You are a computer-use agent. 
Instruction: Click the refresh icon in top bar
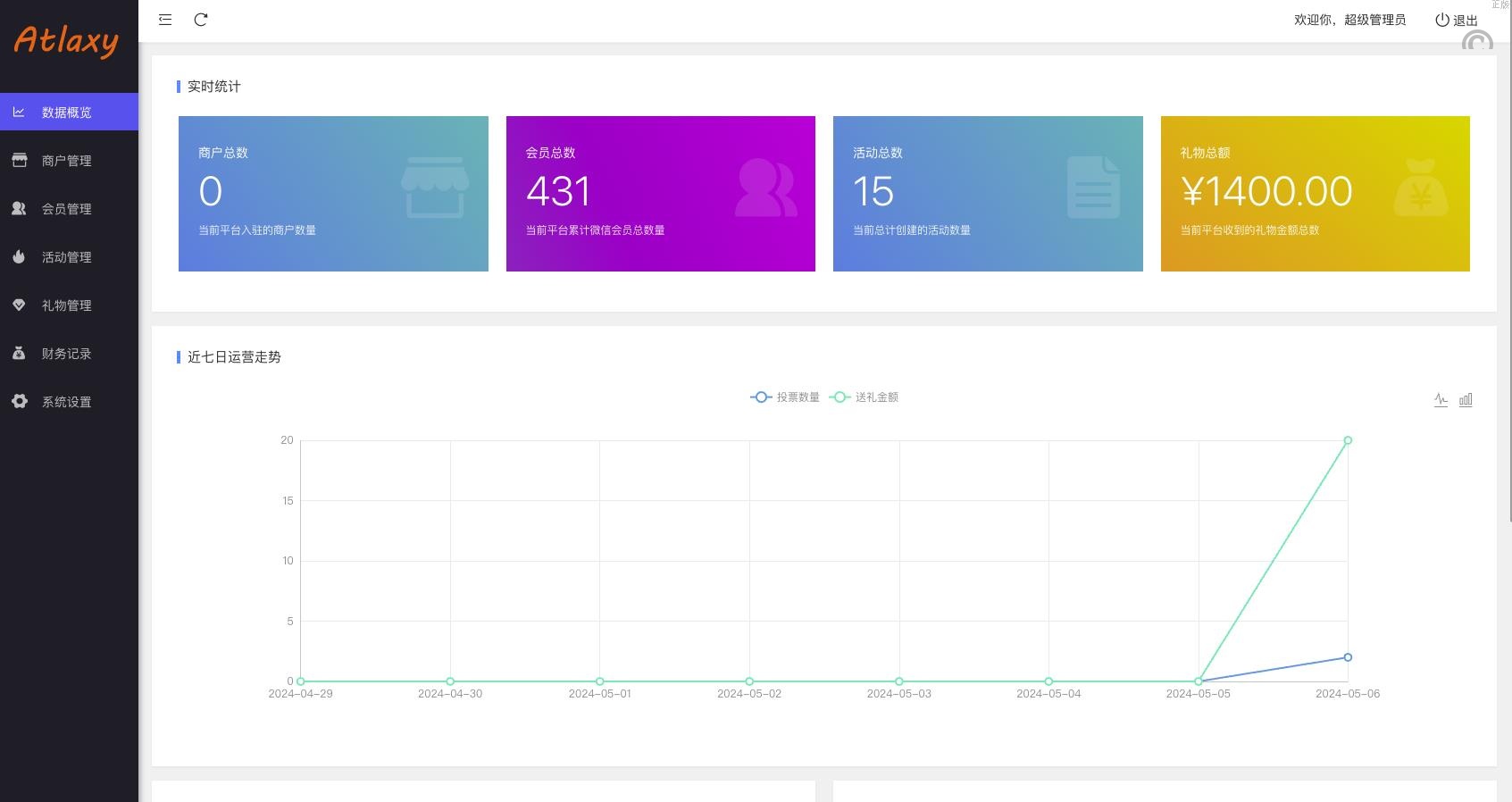click(201, 20)
